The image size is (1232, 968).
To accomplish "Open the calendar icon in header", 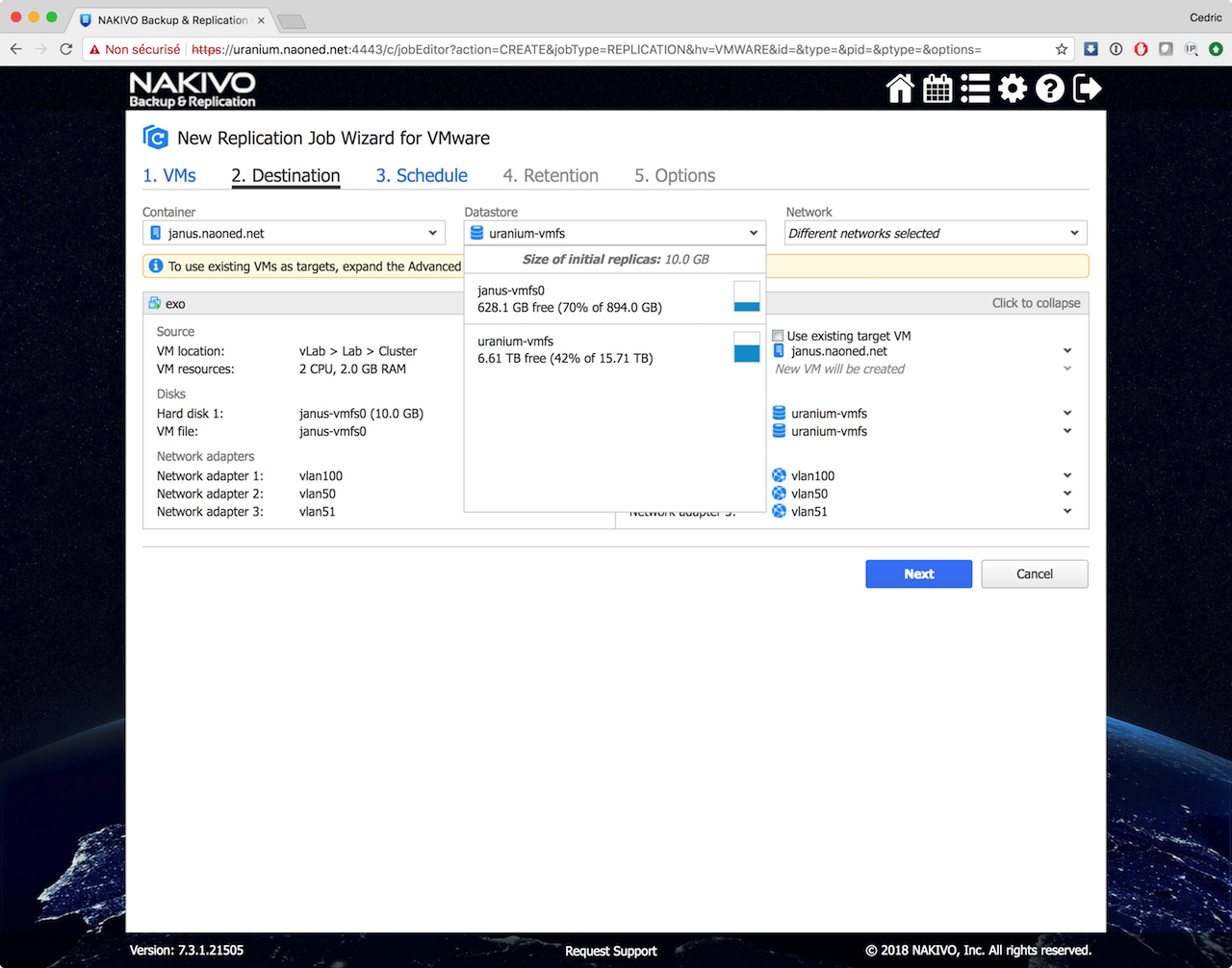I will pos(937,89).
